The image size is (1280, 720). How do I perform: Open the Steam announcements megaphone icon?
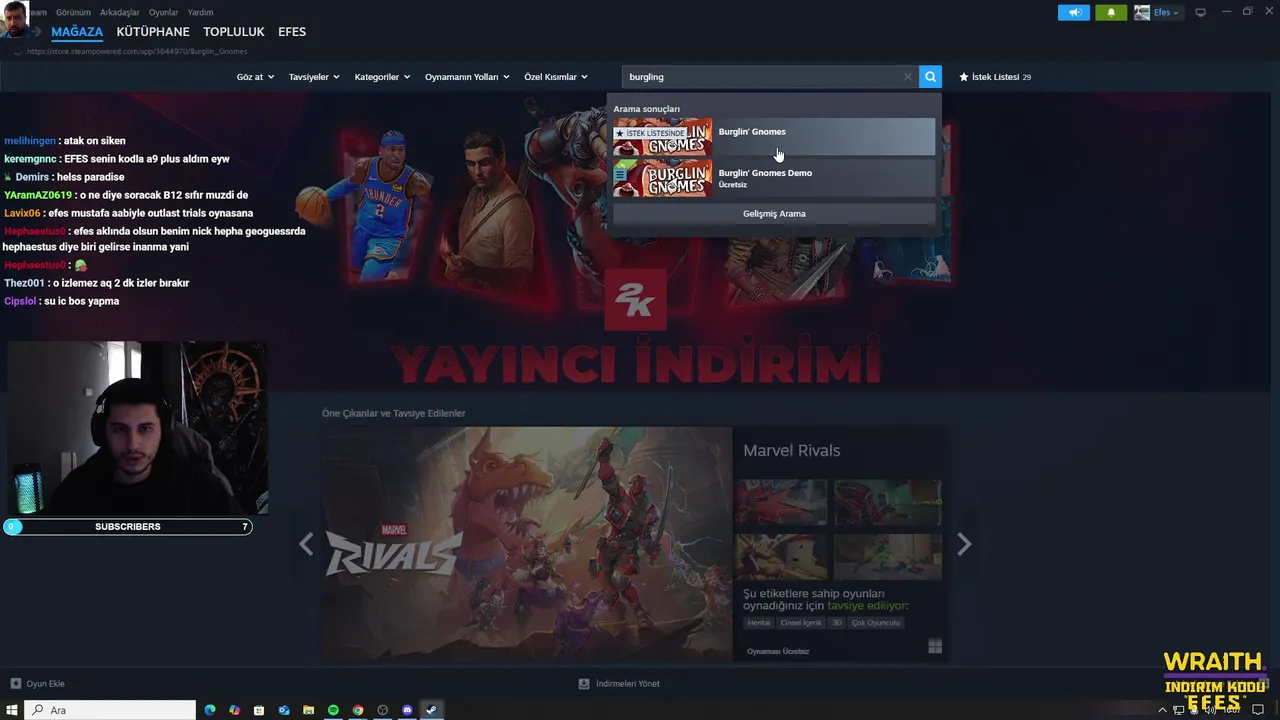1074,13
